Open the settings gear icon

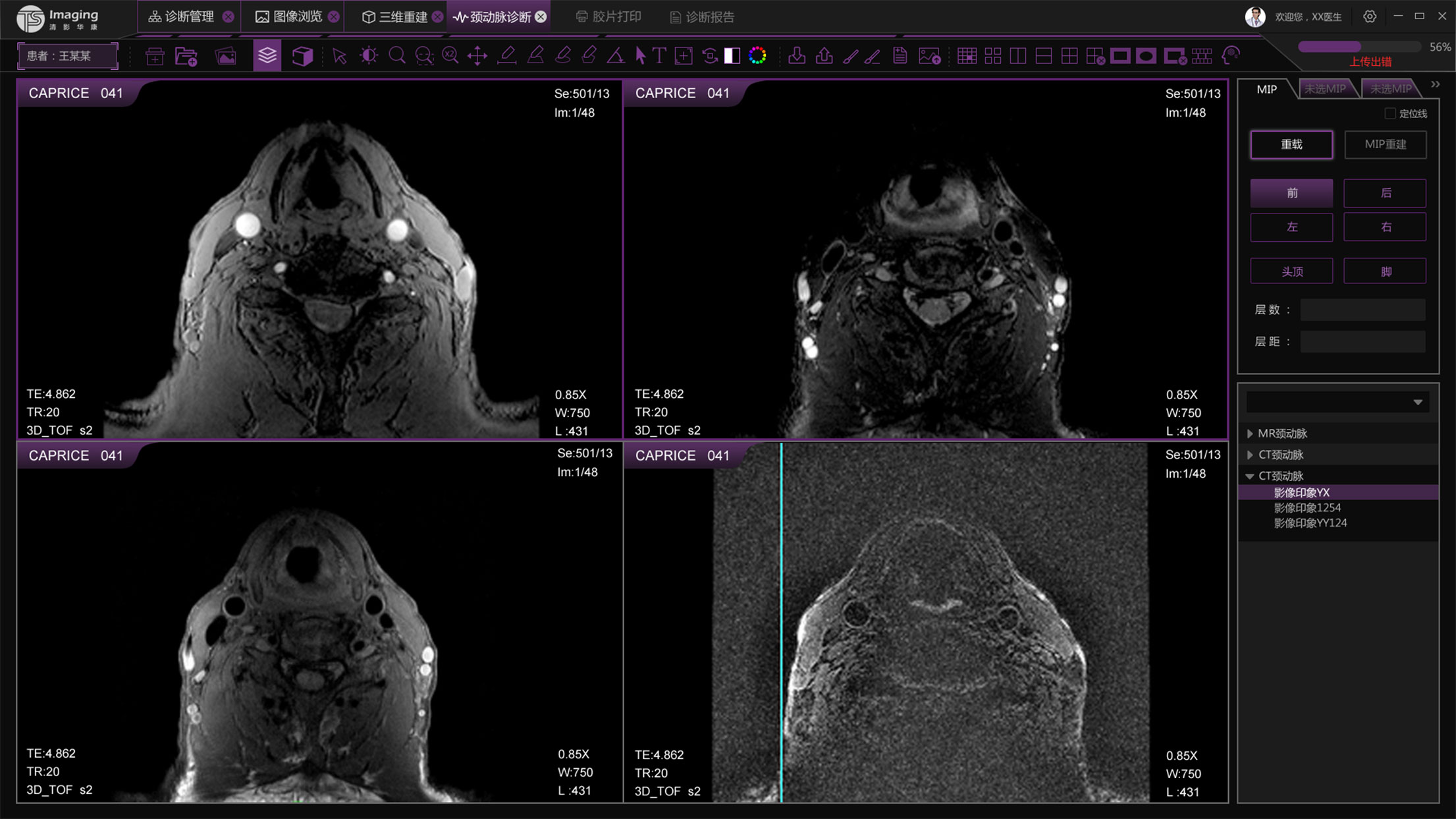(1370, 16)
